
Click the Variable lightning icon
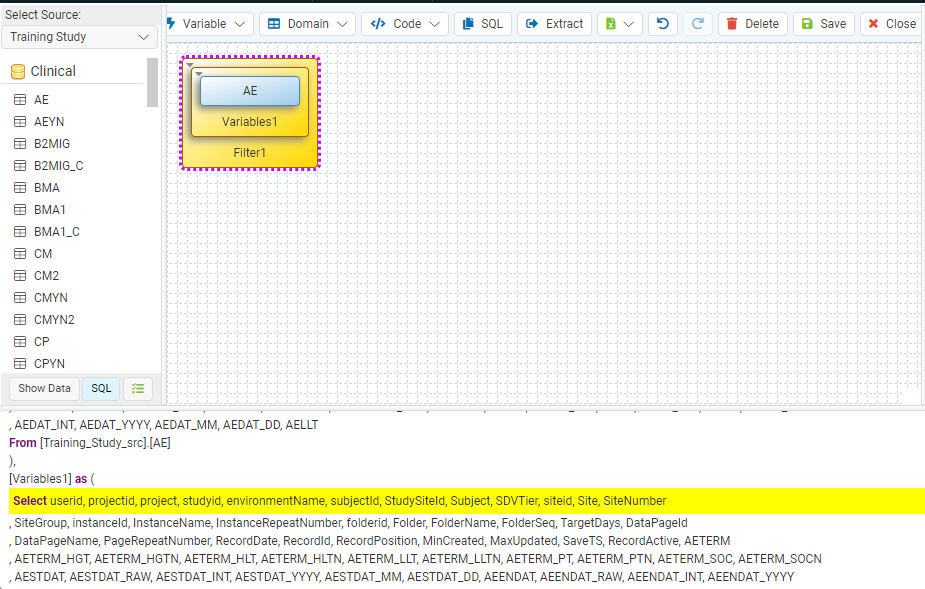point(171,24)
